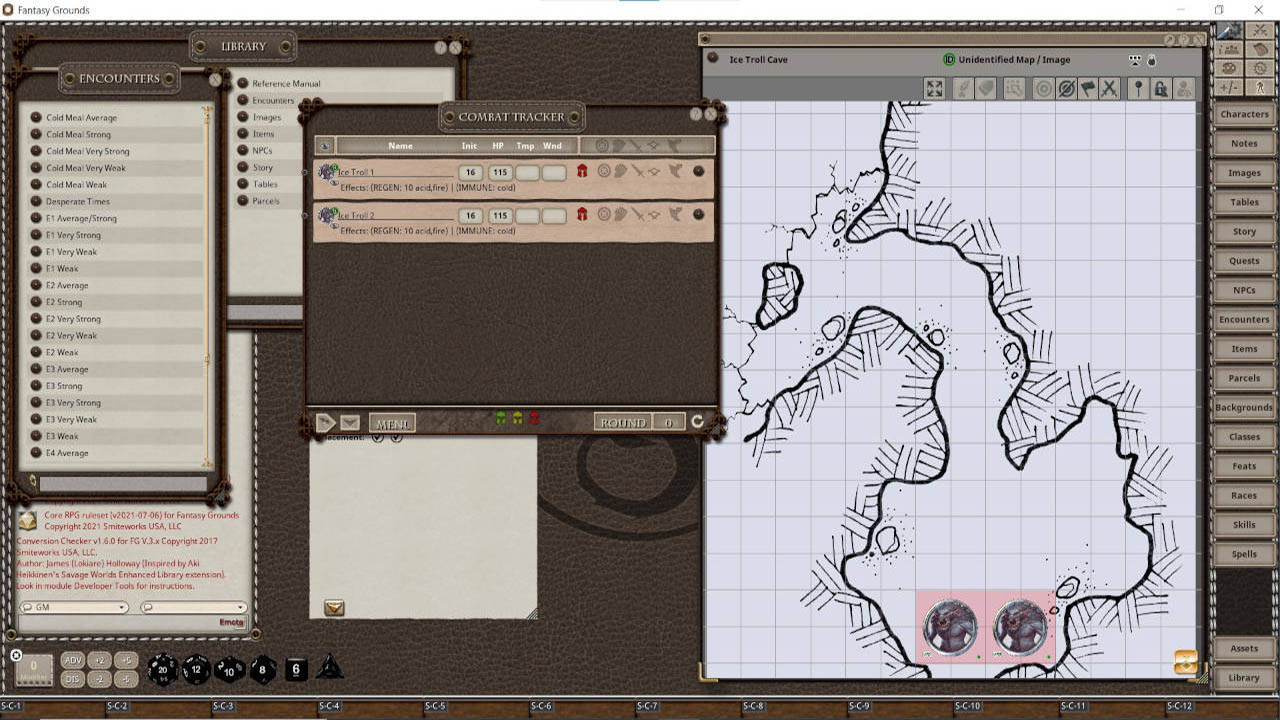The width and height of the screenshot is (1280, 720).
Task: Toggle the red faction helmet on Ice Troll 1
Action: coord(582,171)
